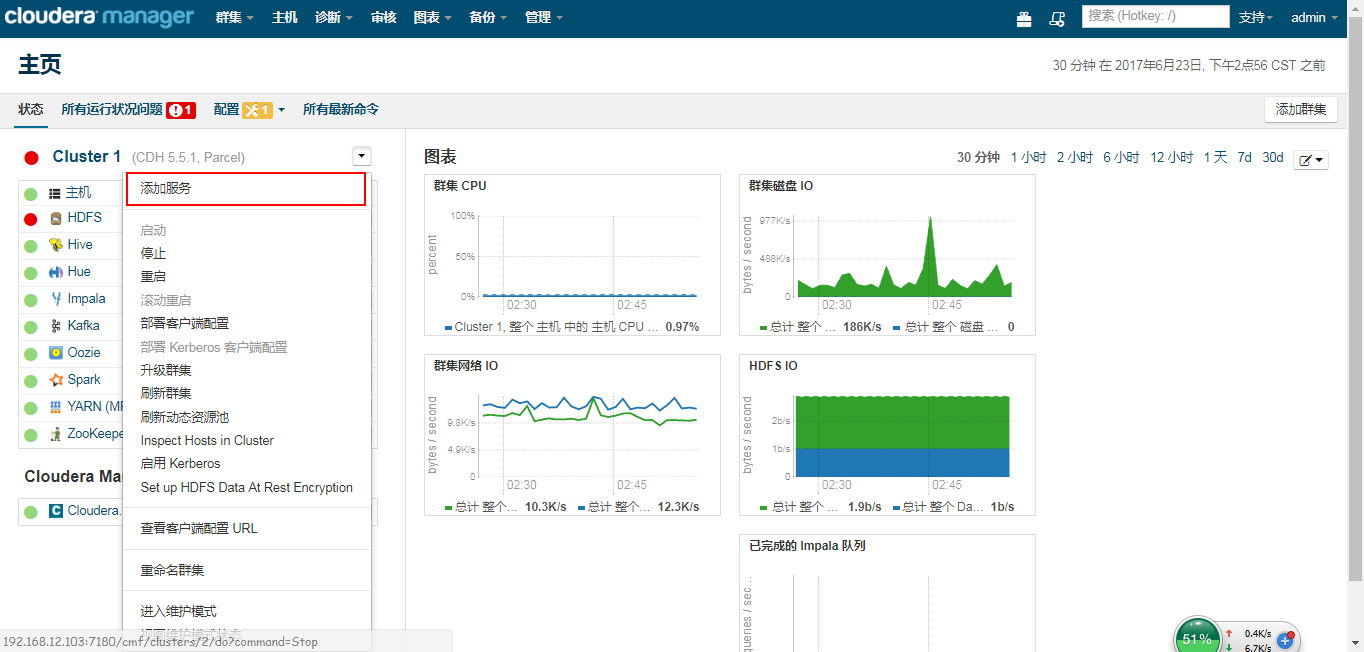Image resolution: width=1364 pixels, height=652 pixels.
Task: Click the red Cluster 1 status dot
Action: pos(31,158)
